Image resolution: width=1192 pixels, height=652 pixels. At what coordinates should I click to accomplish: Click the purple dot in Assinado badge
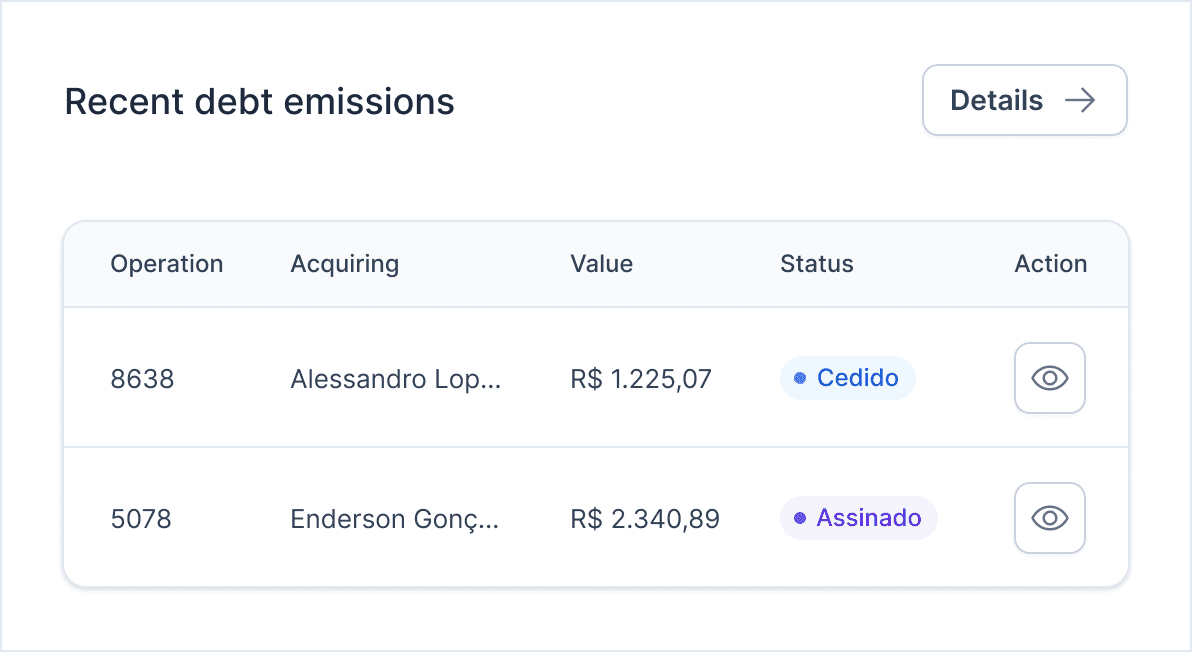point(800,518)
